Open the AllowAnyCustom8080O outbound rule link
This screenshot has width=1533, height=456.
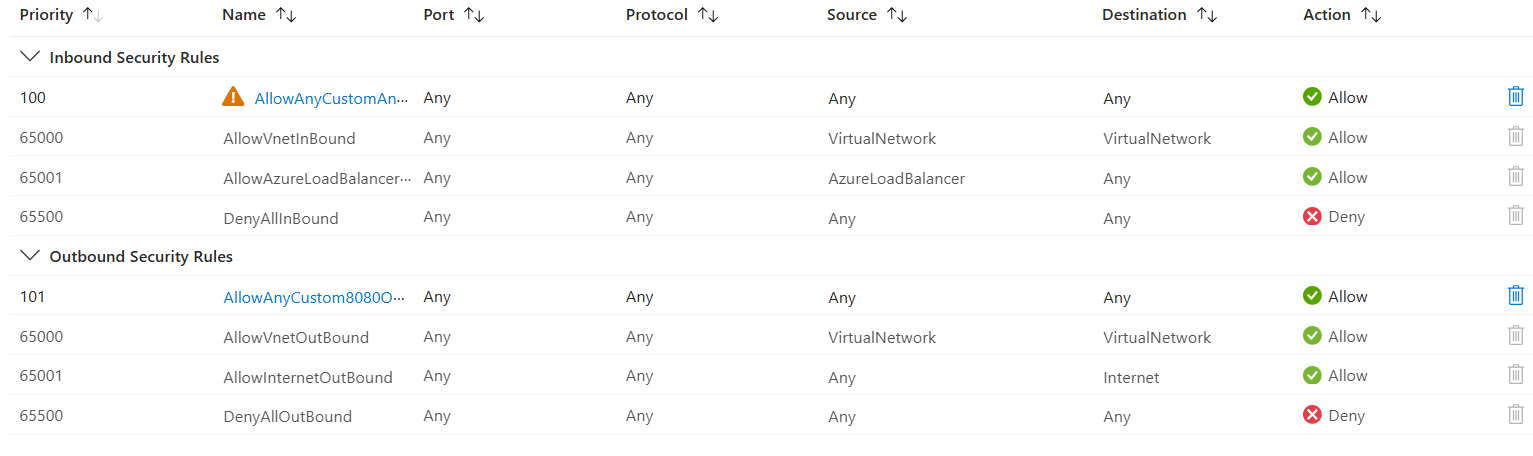(x=314, y=297)
